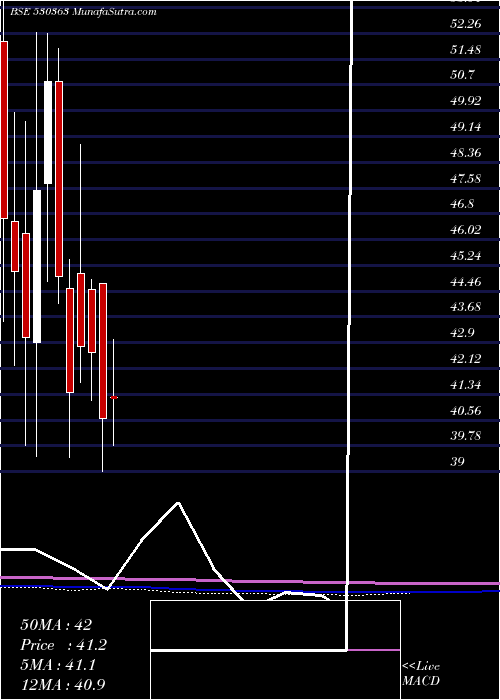Click the 50MA : 42 readout
Viewport: 500px width, 700px height.
56,625
